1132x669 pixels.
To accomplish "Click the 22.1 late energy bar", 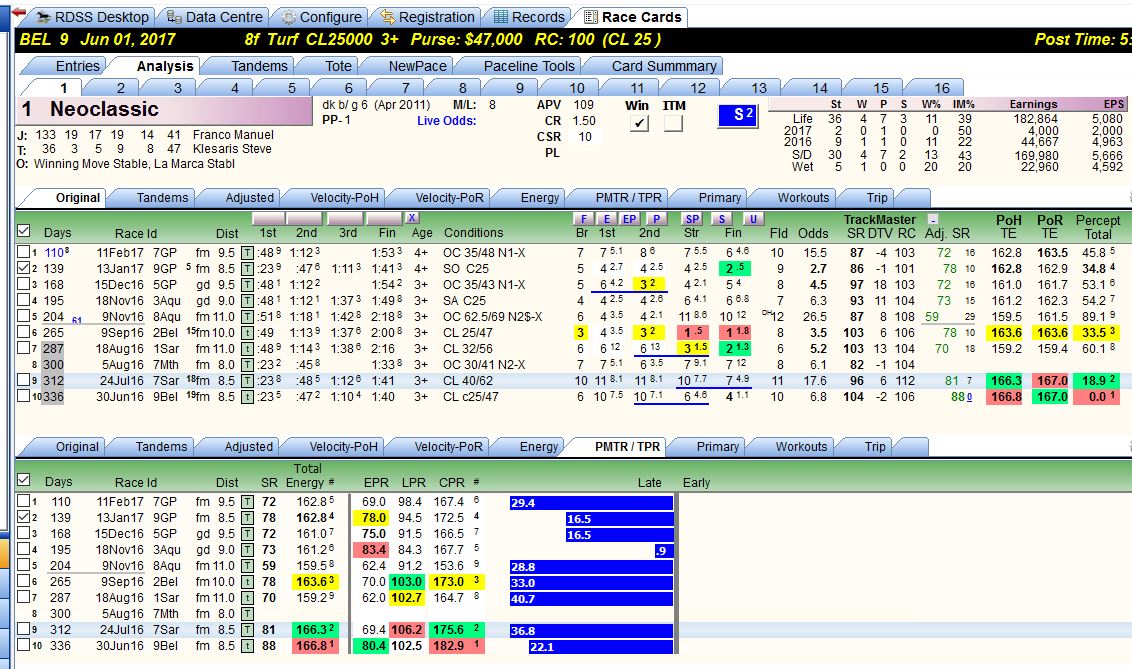I will pyautogui.click(x=601, y=647).
